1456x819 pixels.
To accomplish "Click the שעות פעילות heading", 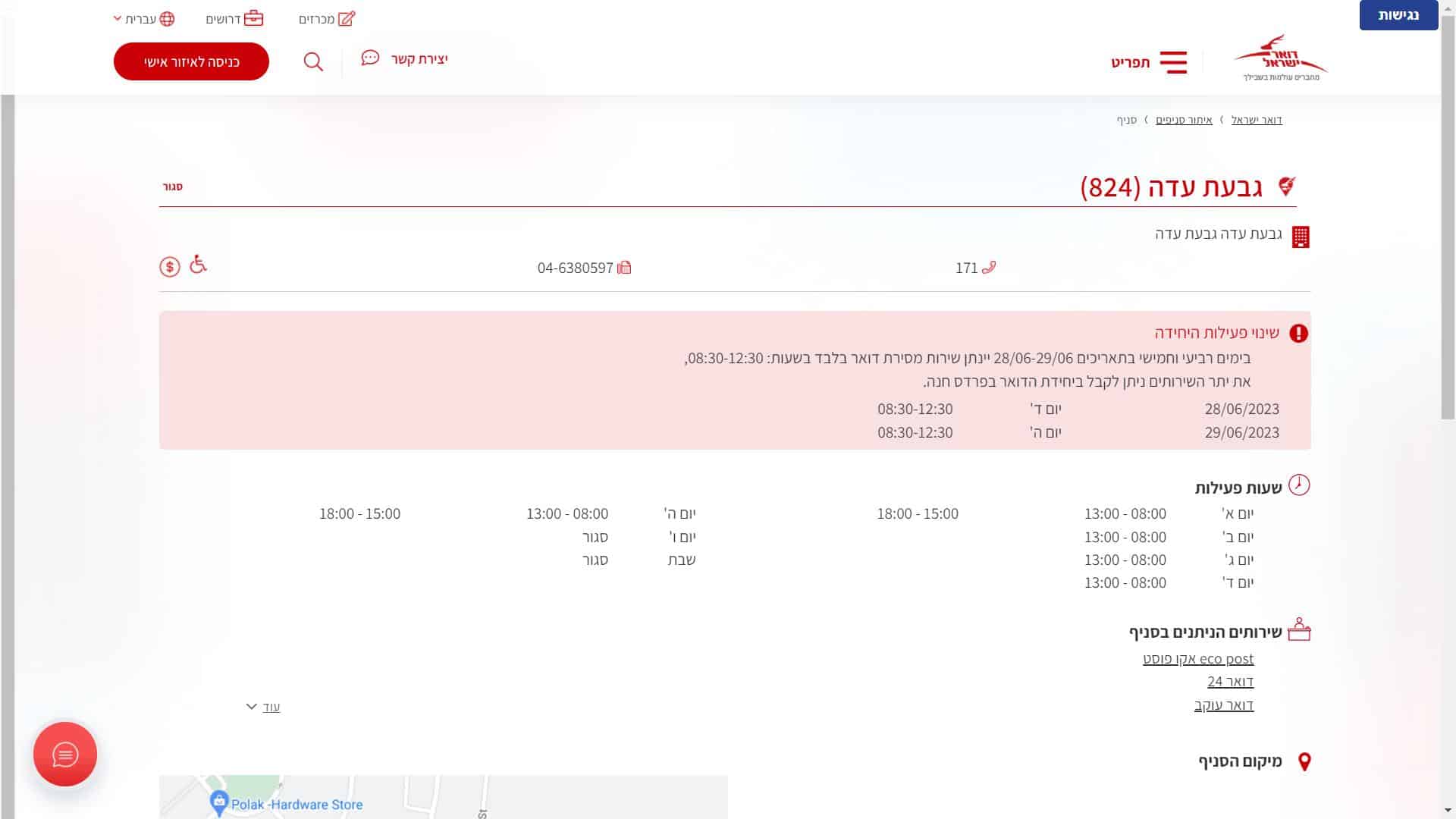I will pyautogui.click(x=1238, y=488).
